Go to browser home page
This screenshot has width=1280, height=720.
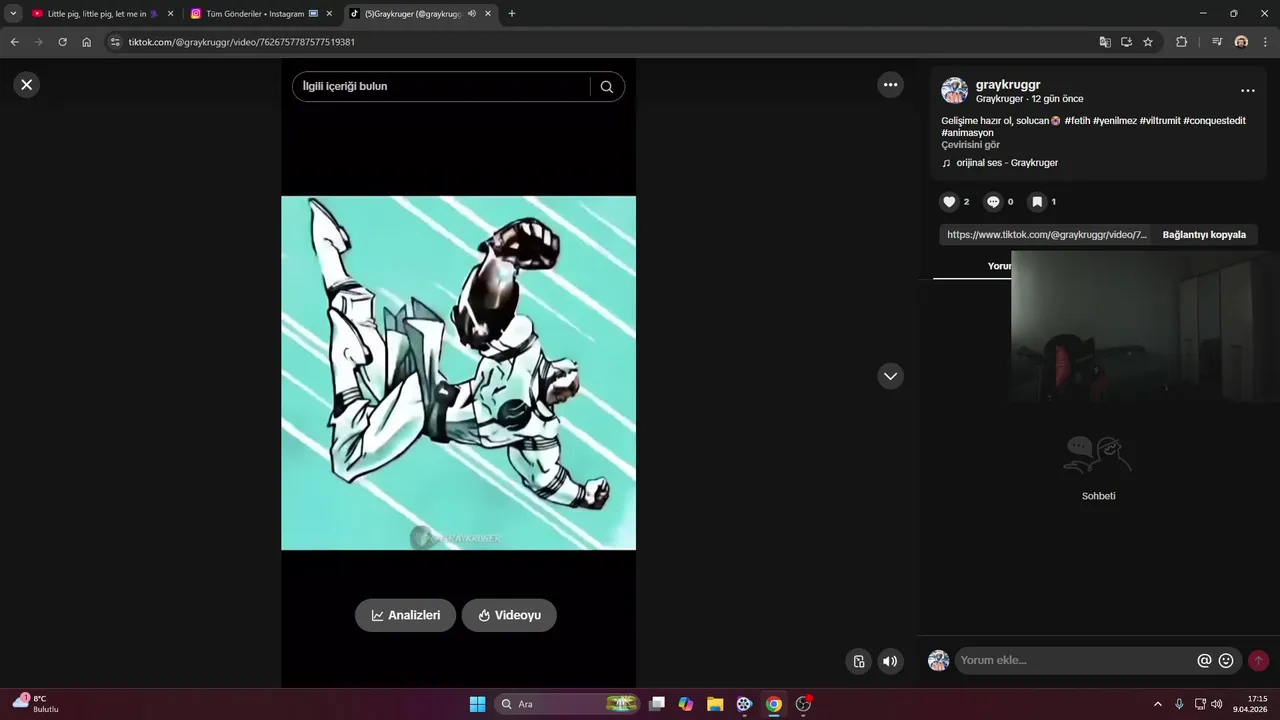[x=87, y=42]
